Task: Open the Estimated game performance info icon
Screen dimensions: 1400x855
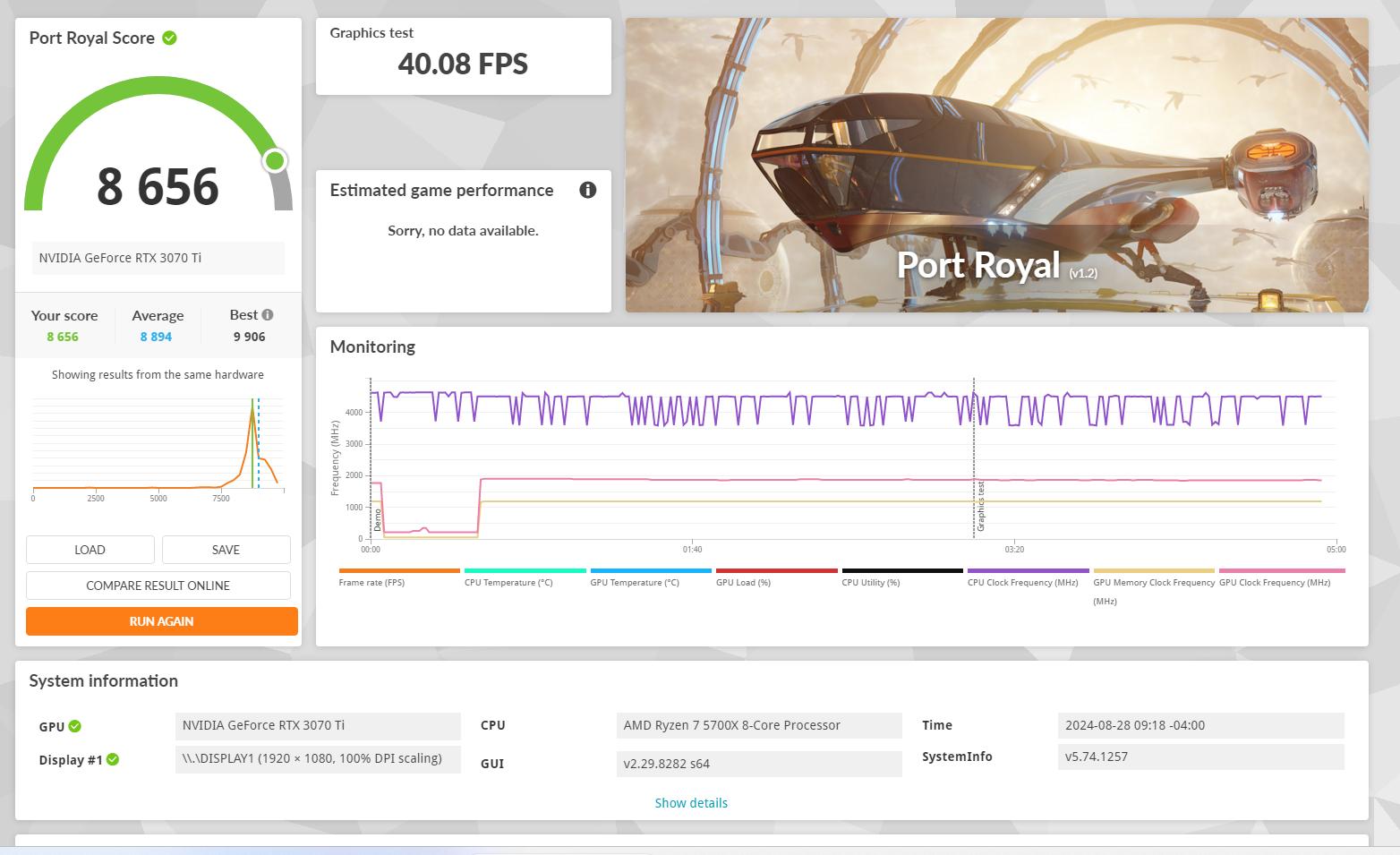Action: pyautogui.click(x=587, y=190)
